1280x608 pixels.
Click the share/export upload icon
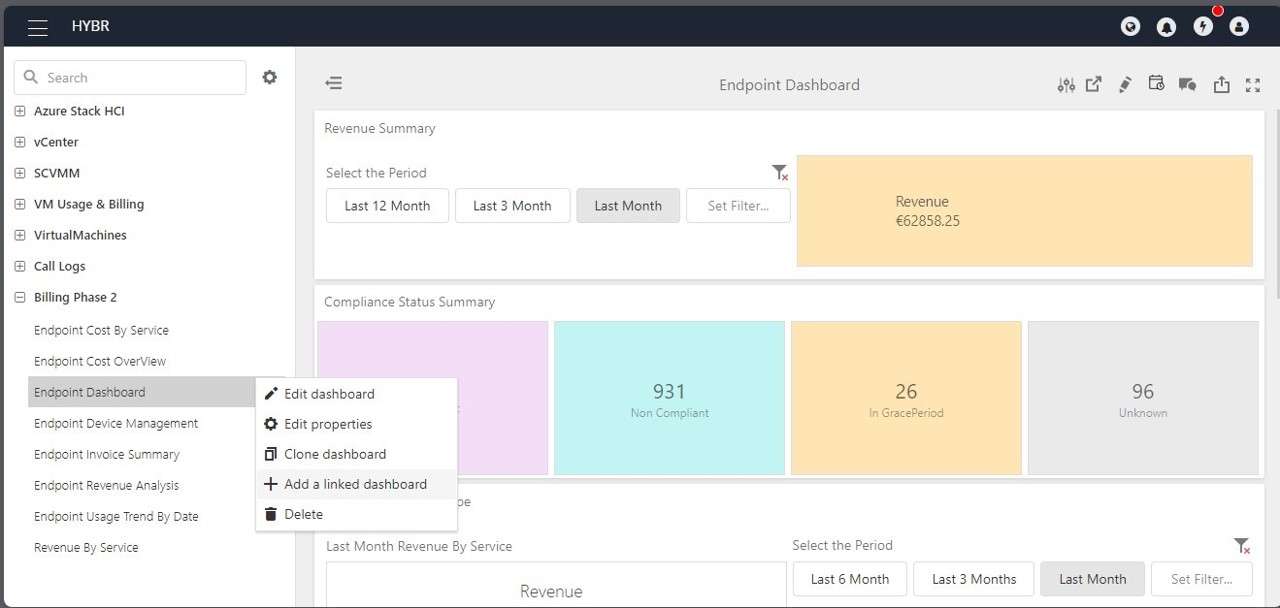pos(1221,85)
